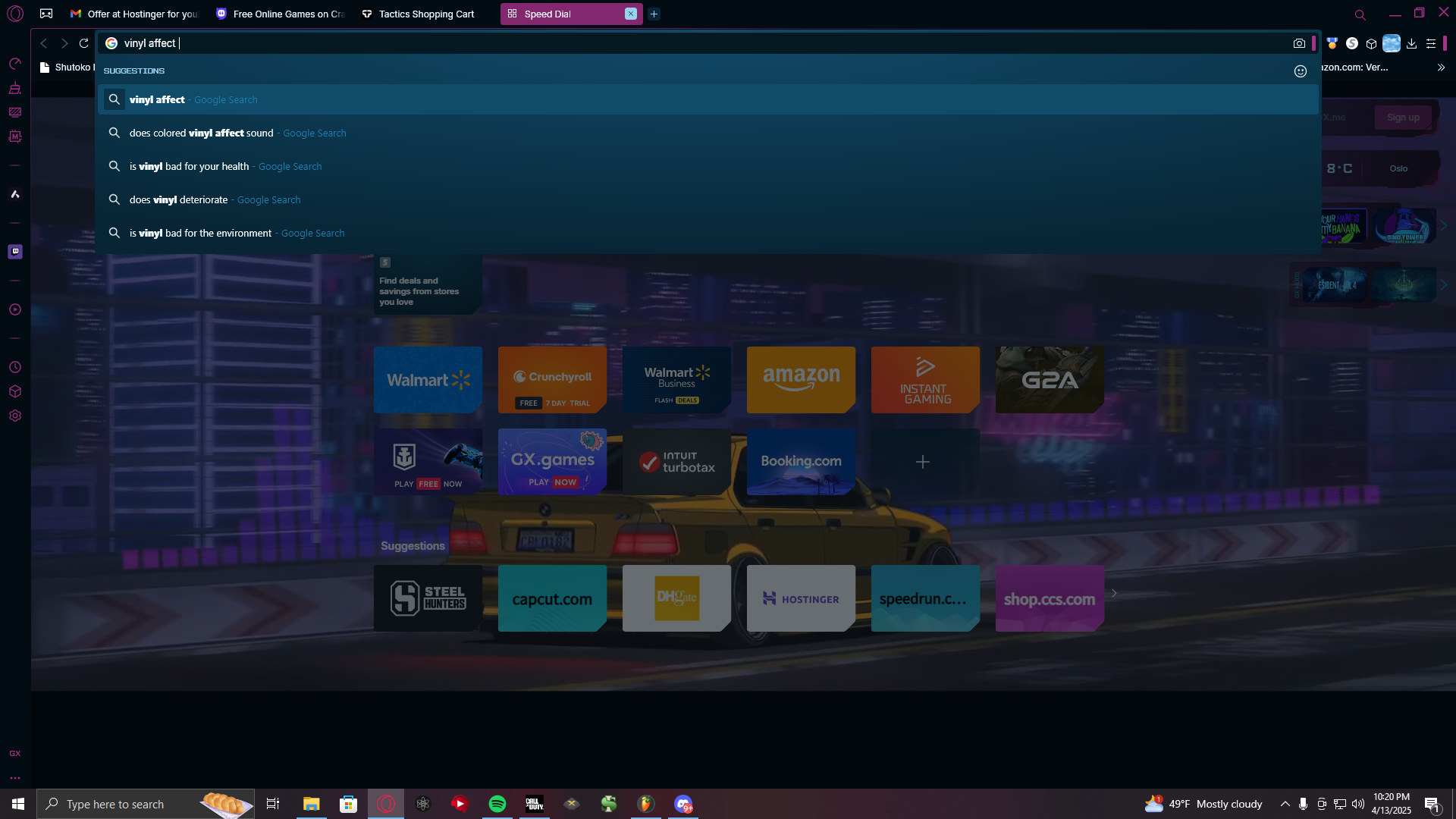
Task: Open Easy Setup sliders icon
Action: click(1431, 44)
